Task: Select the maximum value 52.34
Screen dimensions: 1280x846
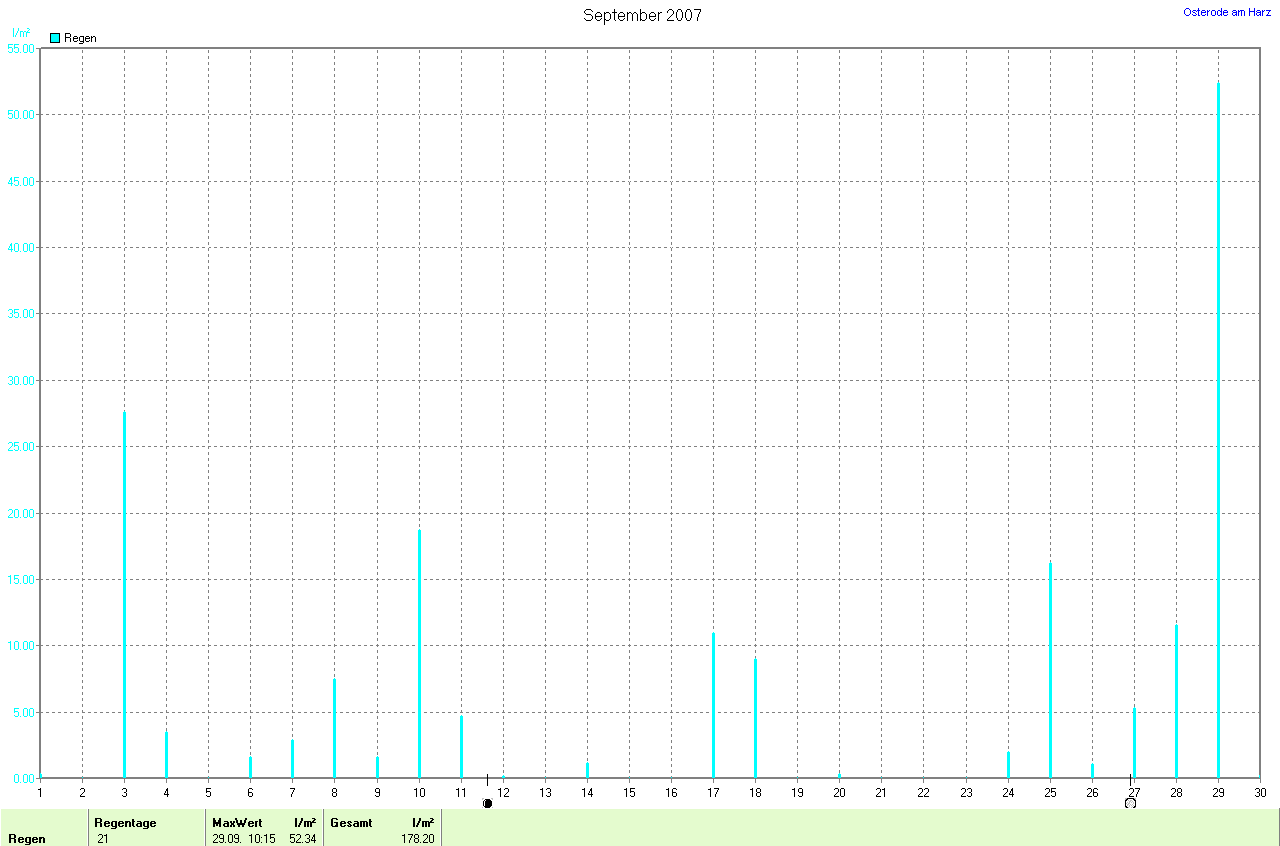Action: (x=302, y=839)
